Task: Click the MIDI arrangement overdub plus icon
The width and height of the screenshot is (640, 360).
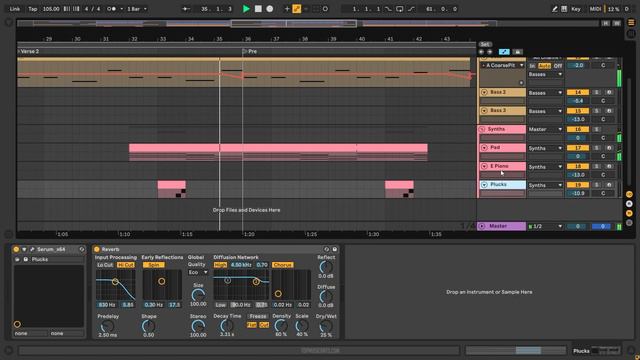Action: [287, 9]
